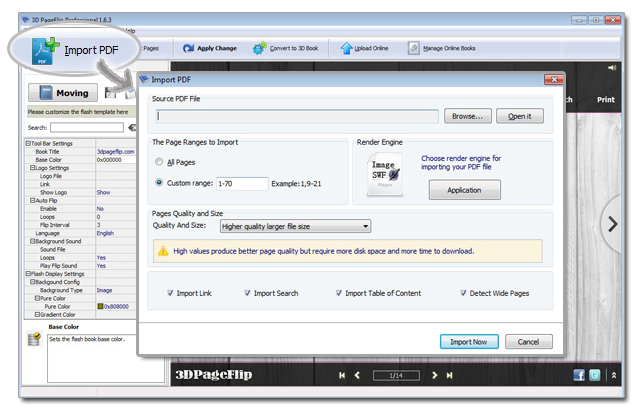The width and height of the screenshot is (644, 414).
Task: Collapse the Pure Color node
Action: pos(37,298)
